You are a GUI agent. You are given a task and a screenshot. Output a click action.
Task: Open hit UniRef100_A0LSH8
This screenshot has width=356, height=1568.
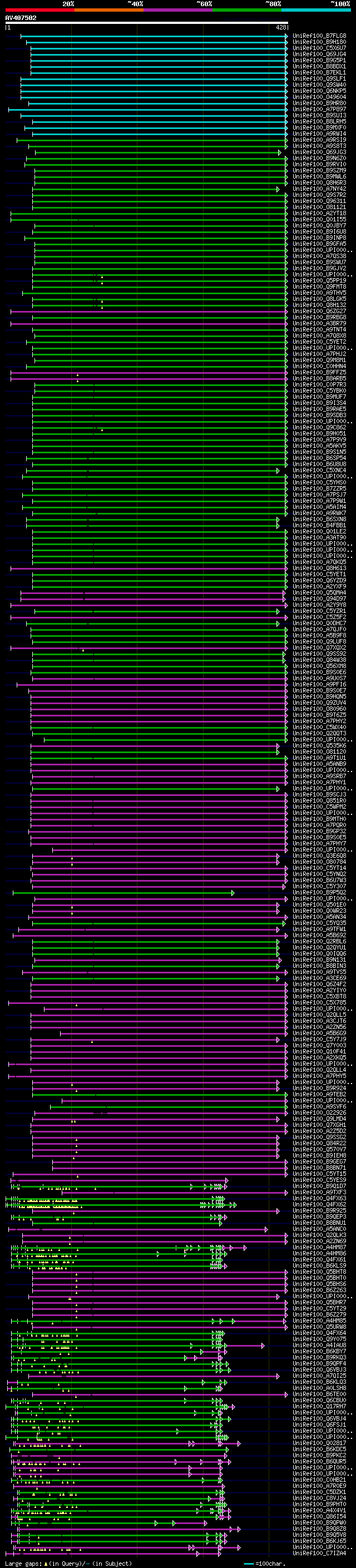pyautogui.click(x=319, y=1388)
